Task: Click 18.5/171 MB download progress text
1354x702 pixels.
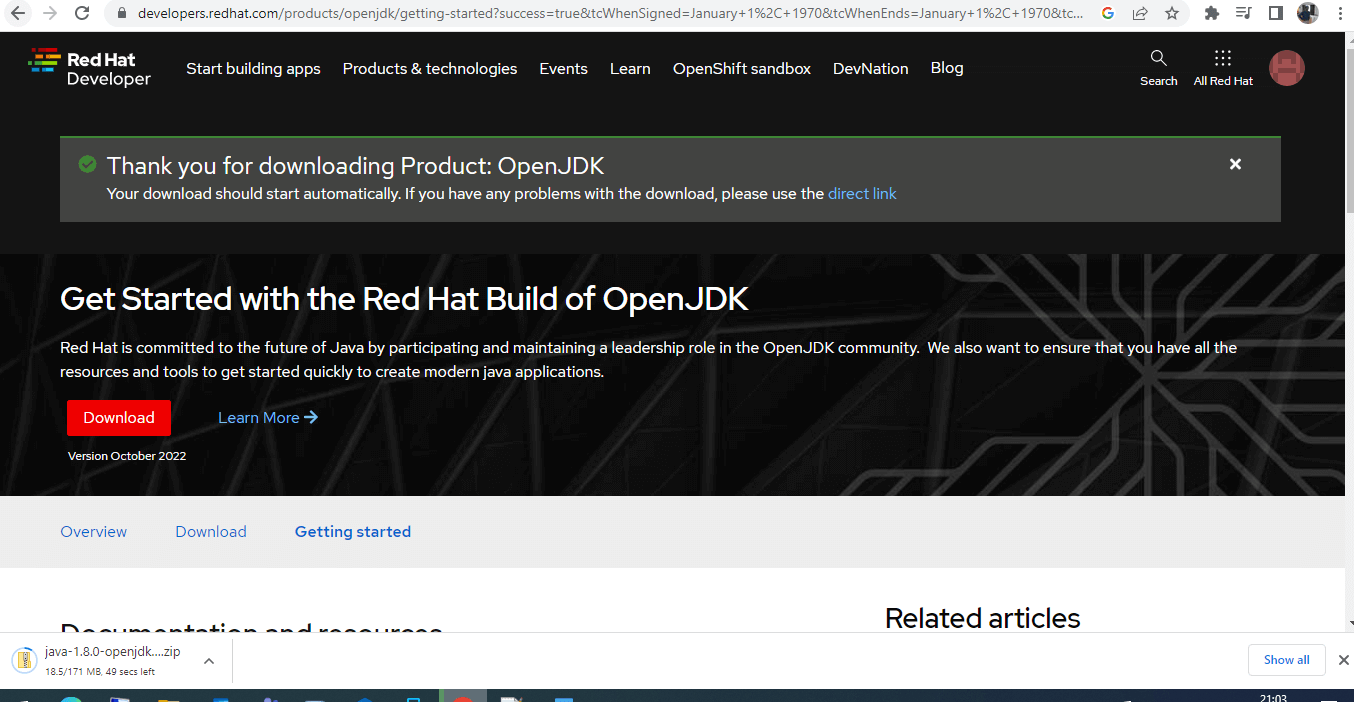Action: (100, 672)
